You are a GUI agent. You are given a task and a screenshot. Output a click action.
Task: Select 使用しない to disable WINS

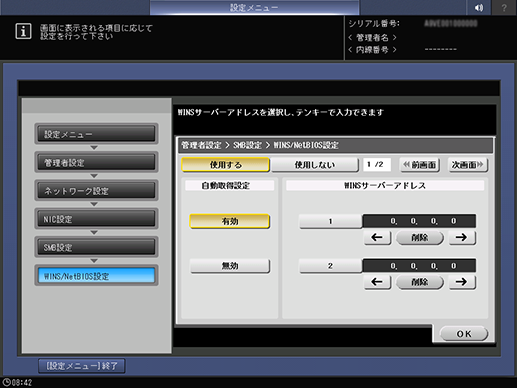tap(314, 165)
